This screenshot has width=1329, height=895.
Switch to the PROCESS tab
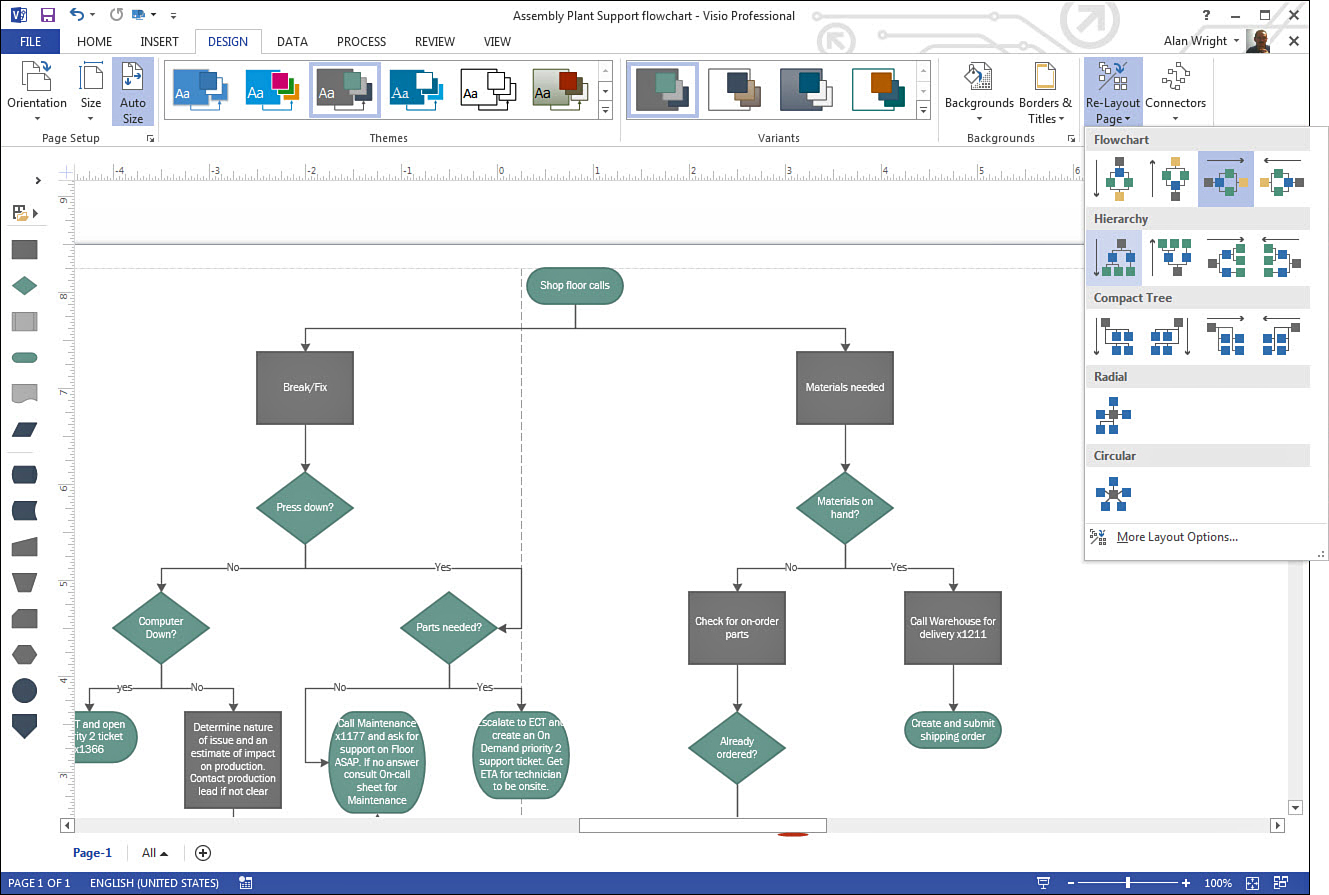tap(361, 42)
